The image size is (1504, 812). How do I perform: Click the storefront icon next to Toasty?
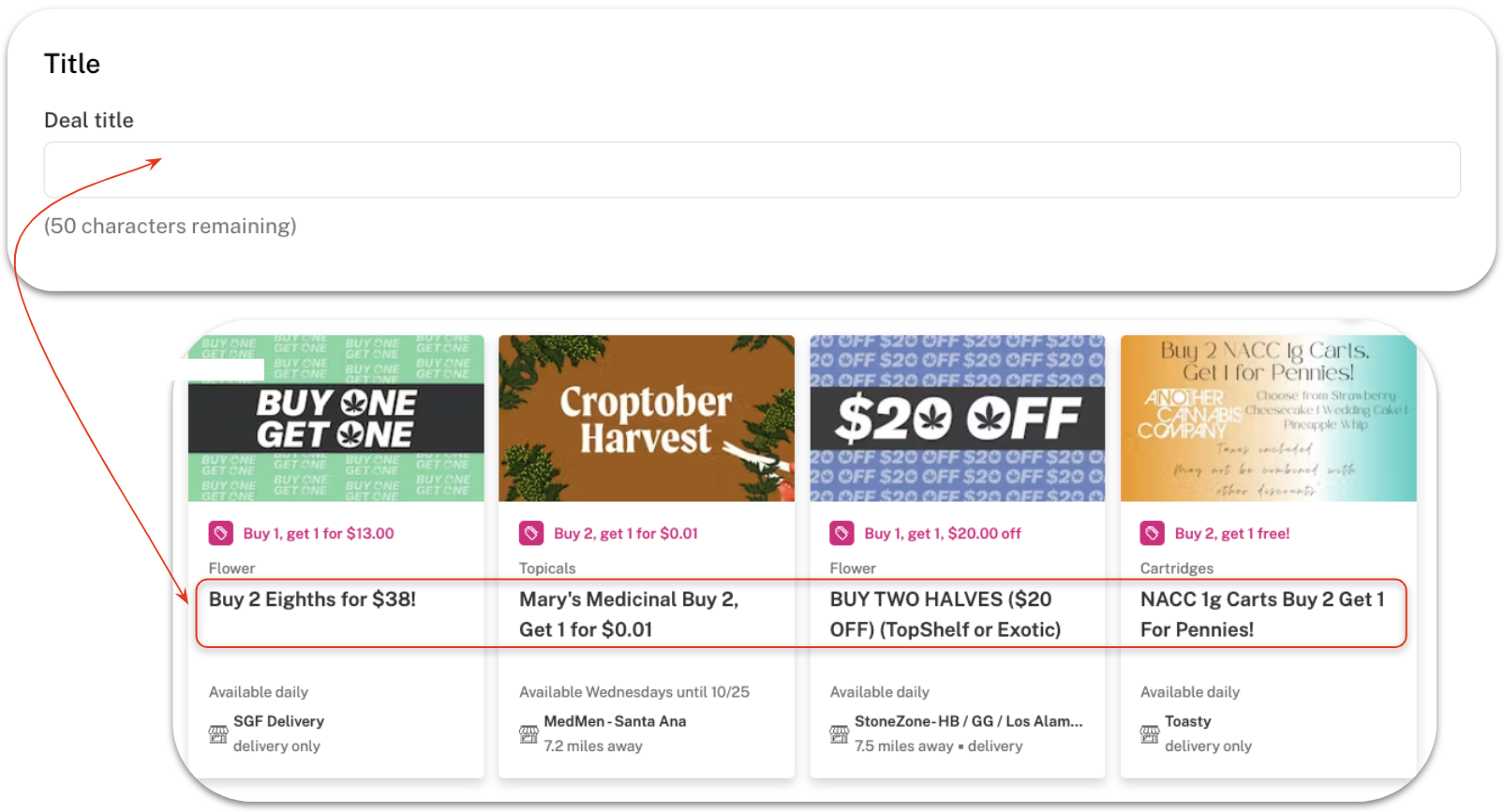[x=1150, y=733]
